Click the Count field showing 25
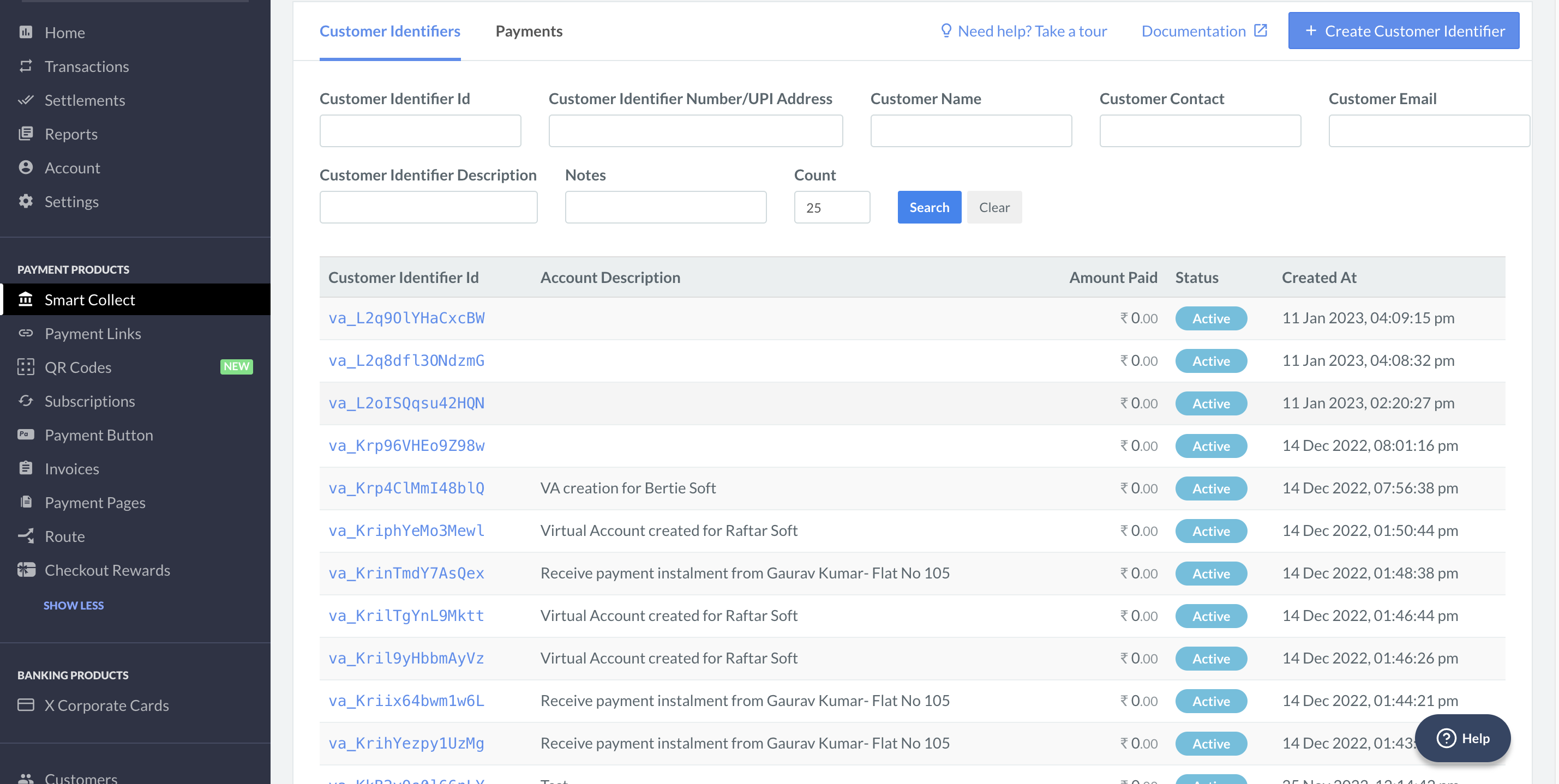This screenshot has height=784, width=1559. (832, 207)
